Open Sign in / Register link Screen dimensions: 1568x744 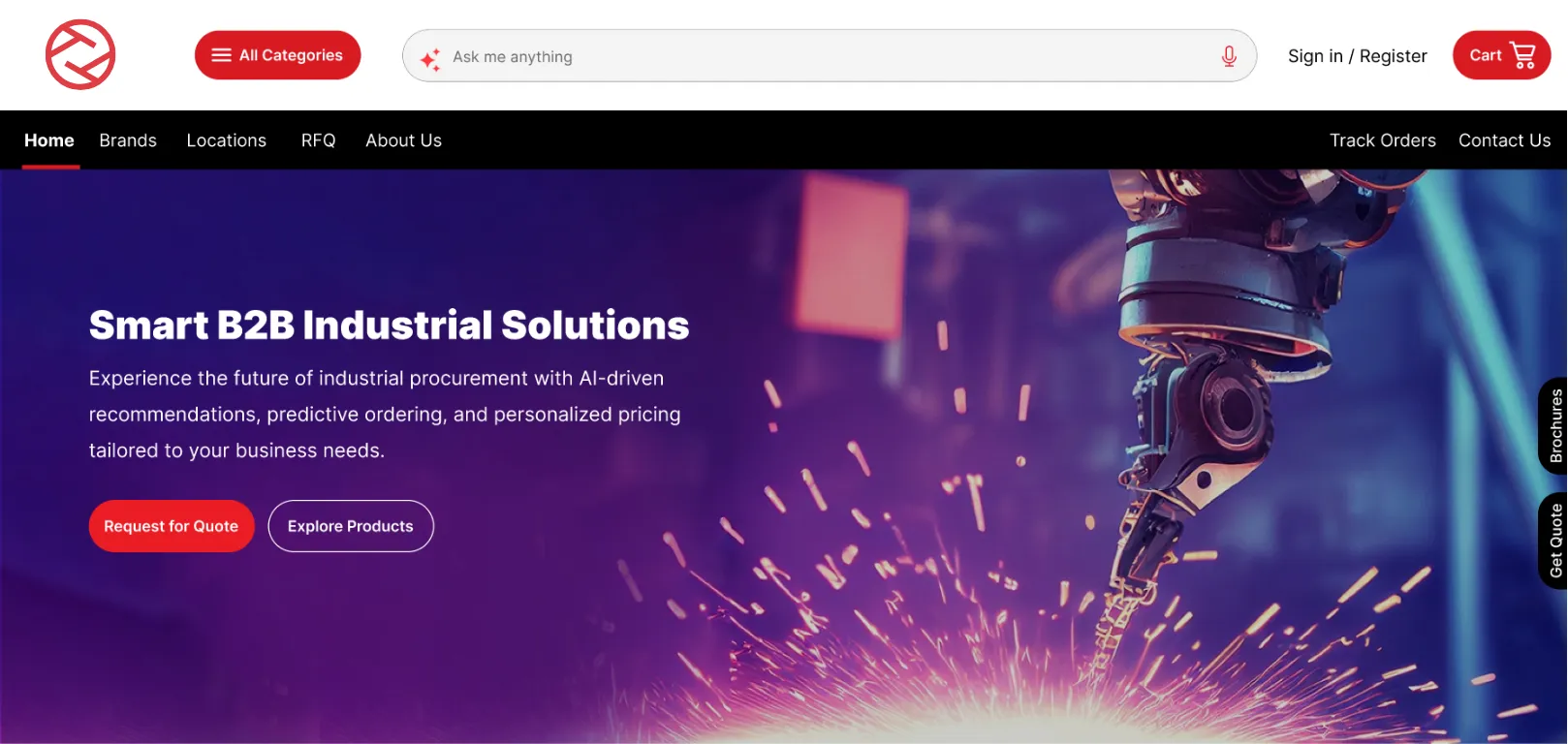click(1357, 56)
